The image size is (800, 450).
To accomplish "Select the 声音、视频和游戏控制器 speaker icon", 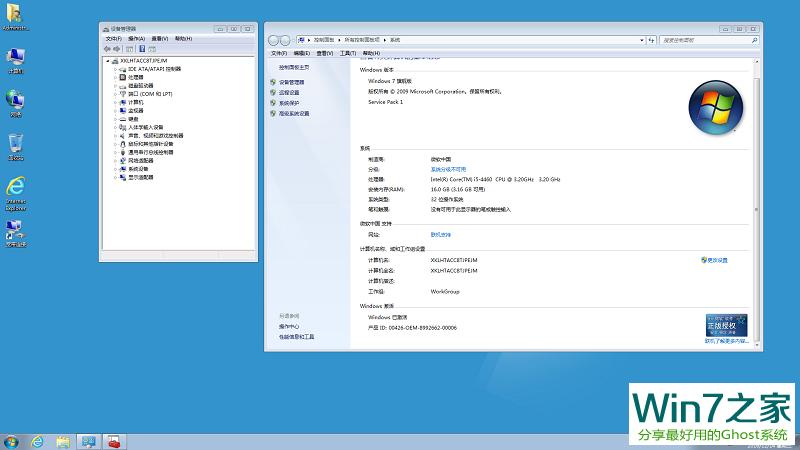I will [122, 136].
